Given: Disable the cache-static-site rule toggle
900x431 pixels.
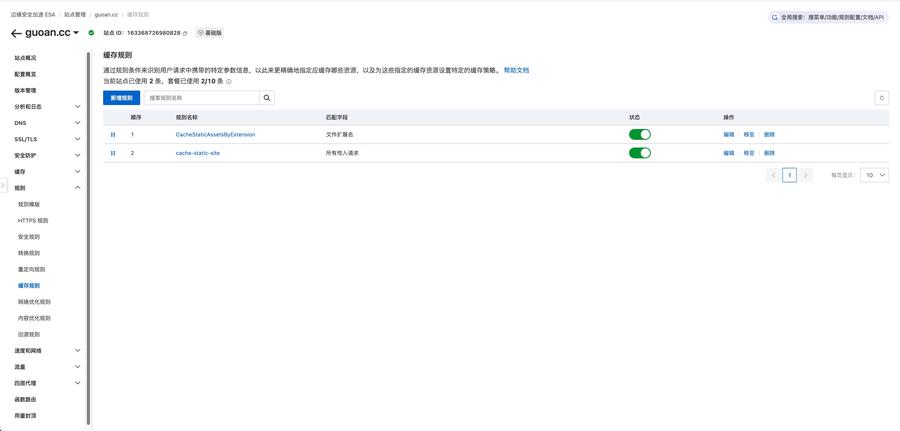Looking at the screenshot, I should click(x=640, y=153).
